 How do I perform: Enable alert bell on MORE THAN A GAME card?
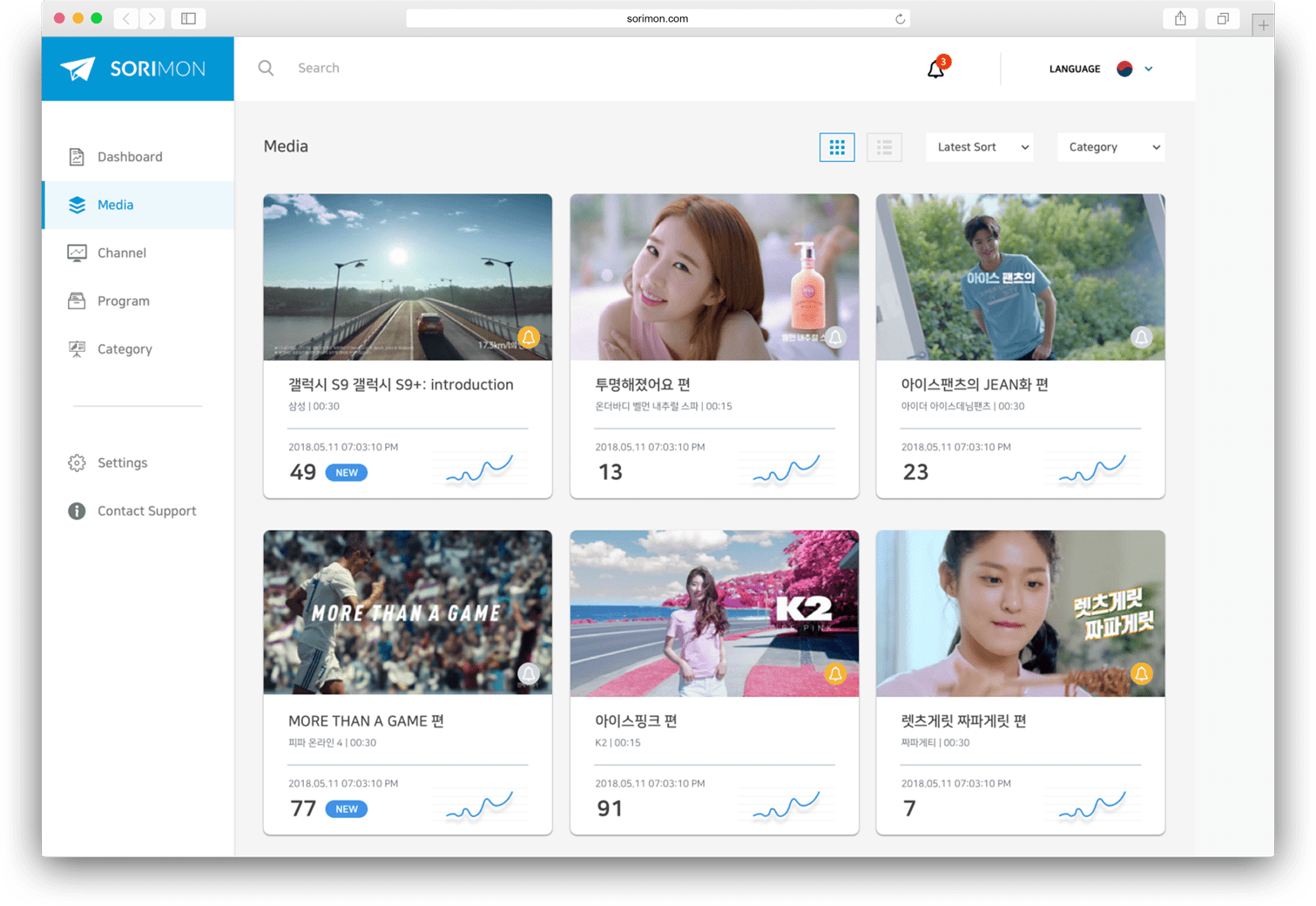pos(529,673)
